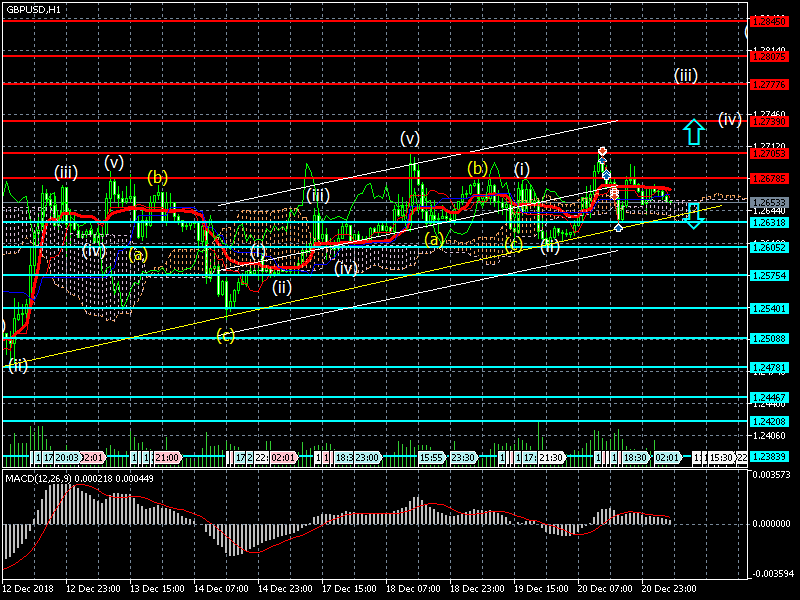The image size is (800, 600).
Task: Click the cyan down arrow near current price
Action: coord(693,214)
